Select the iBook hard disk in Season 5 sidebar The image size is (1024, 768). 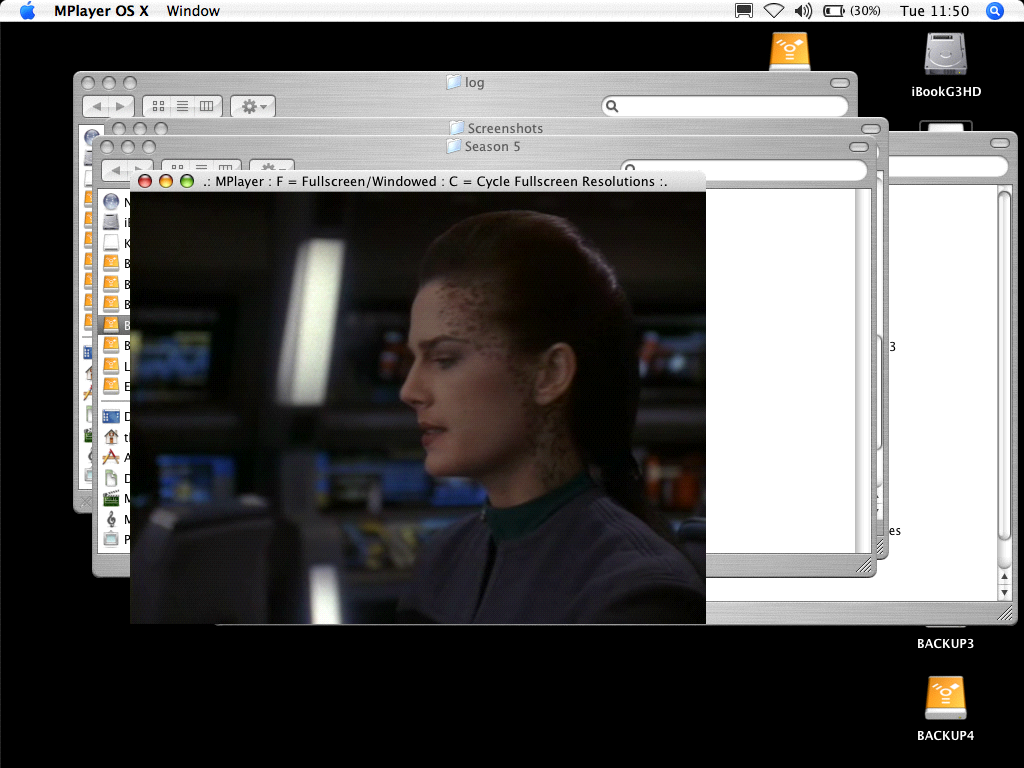pos(112,223)
